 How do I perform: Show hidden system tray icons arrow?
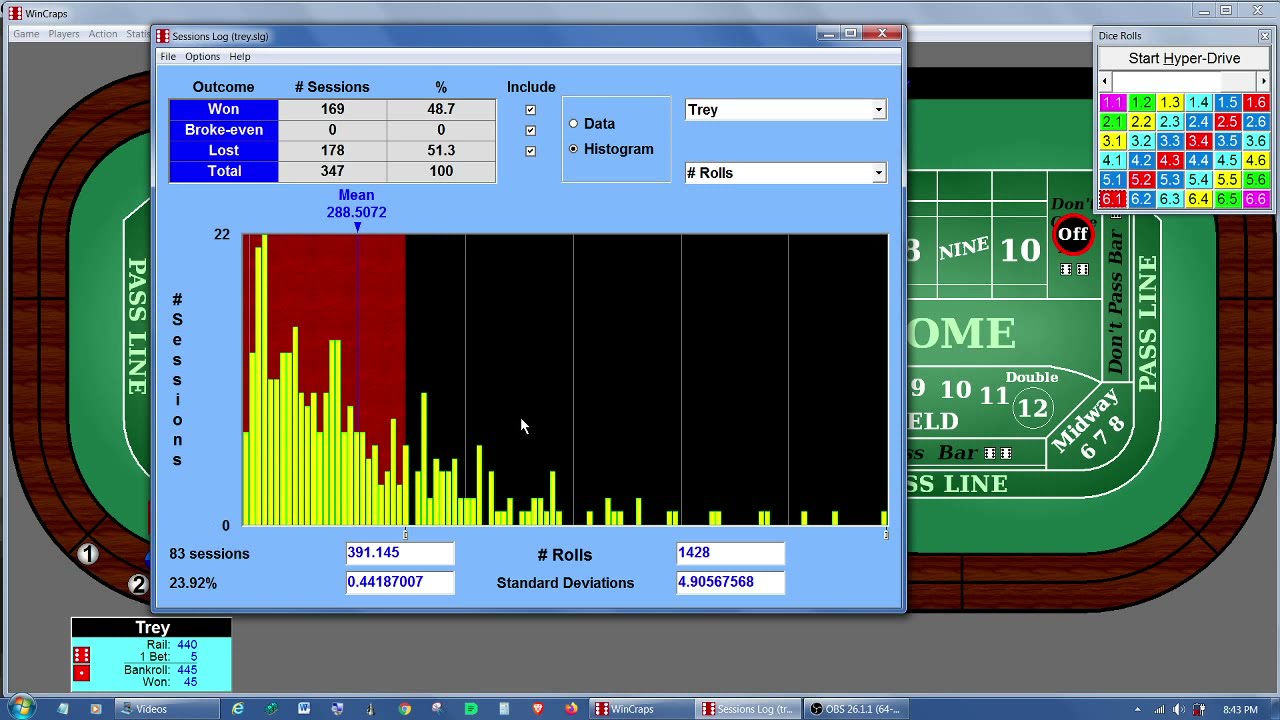[x=1137, y=710]
